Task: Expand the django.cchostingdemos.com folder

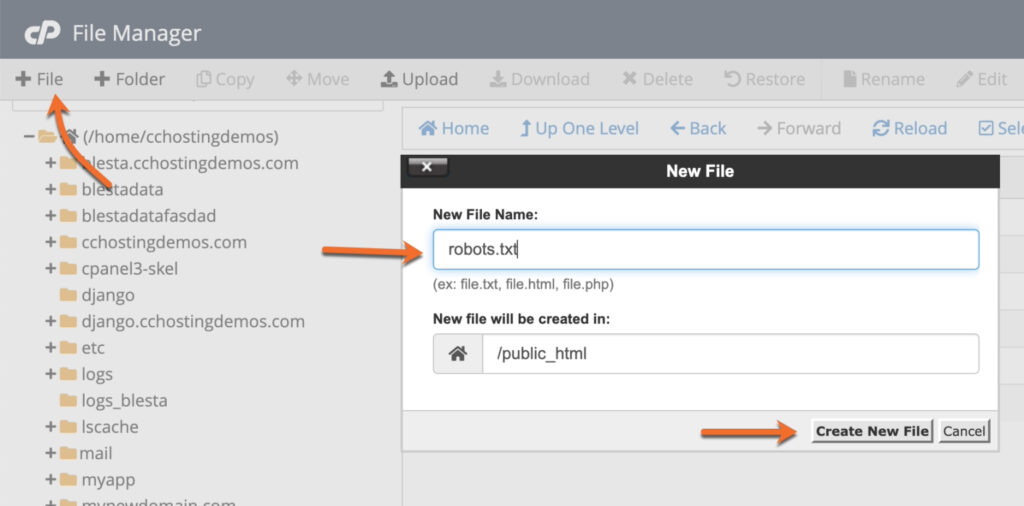Action: 50,321
